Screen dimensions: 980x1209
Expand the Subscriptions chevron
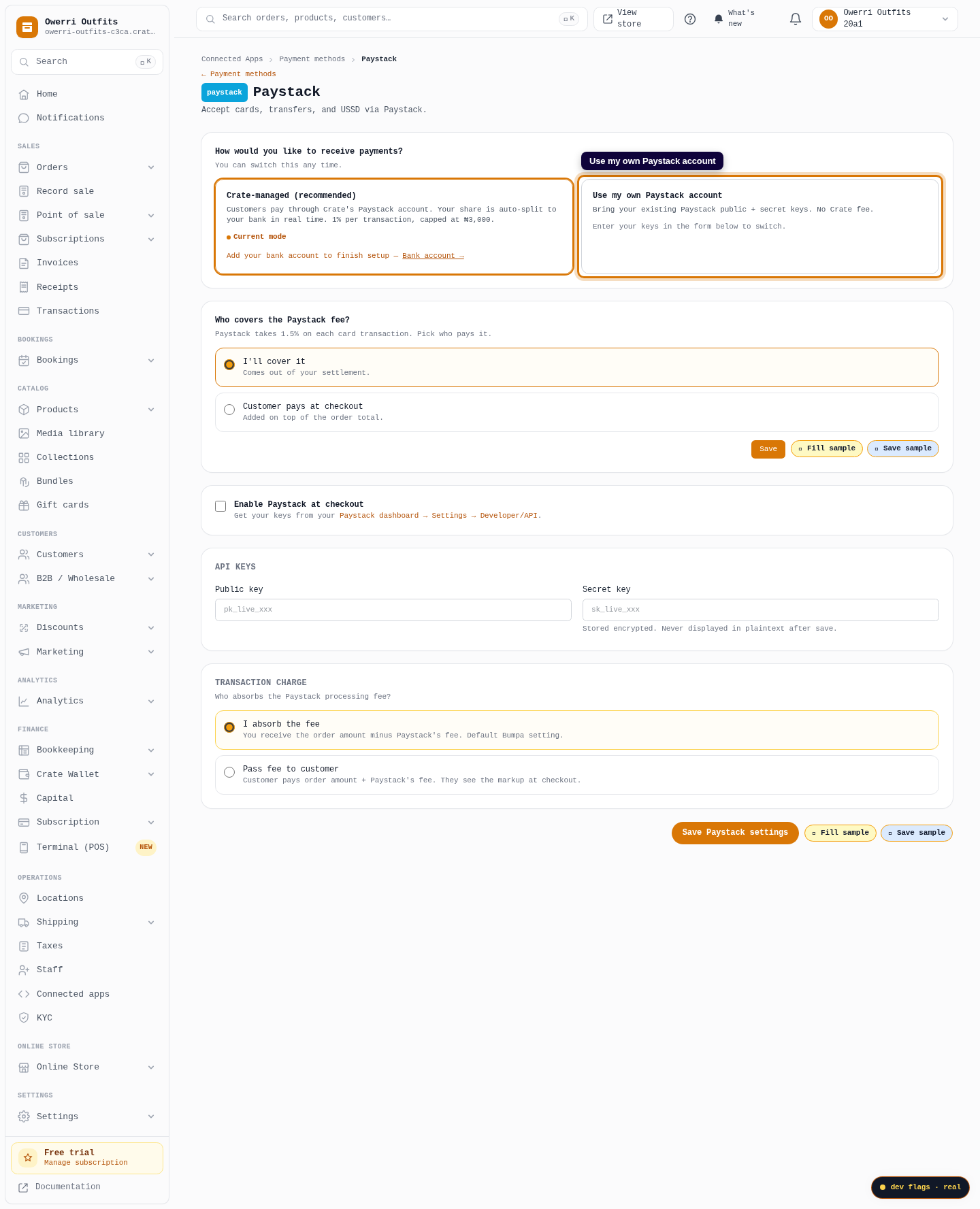(151, 239)
